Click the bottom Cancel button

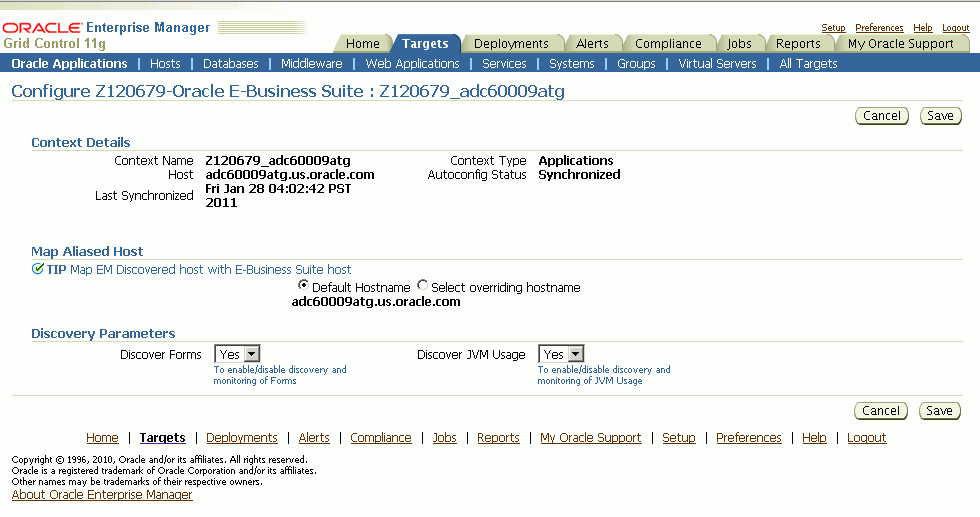[881, 411]
